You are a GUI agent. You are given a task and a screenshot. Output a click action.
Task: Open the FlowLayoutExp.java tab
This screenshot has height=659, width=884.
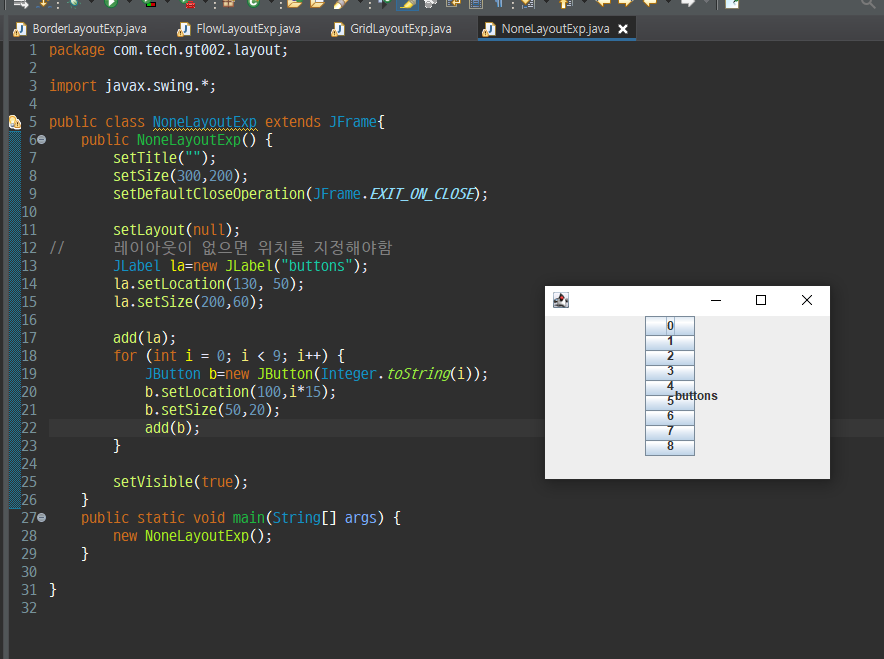[x=250, y=29]
